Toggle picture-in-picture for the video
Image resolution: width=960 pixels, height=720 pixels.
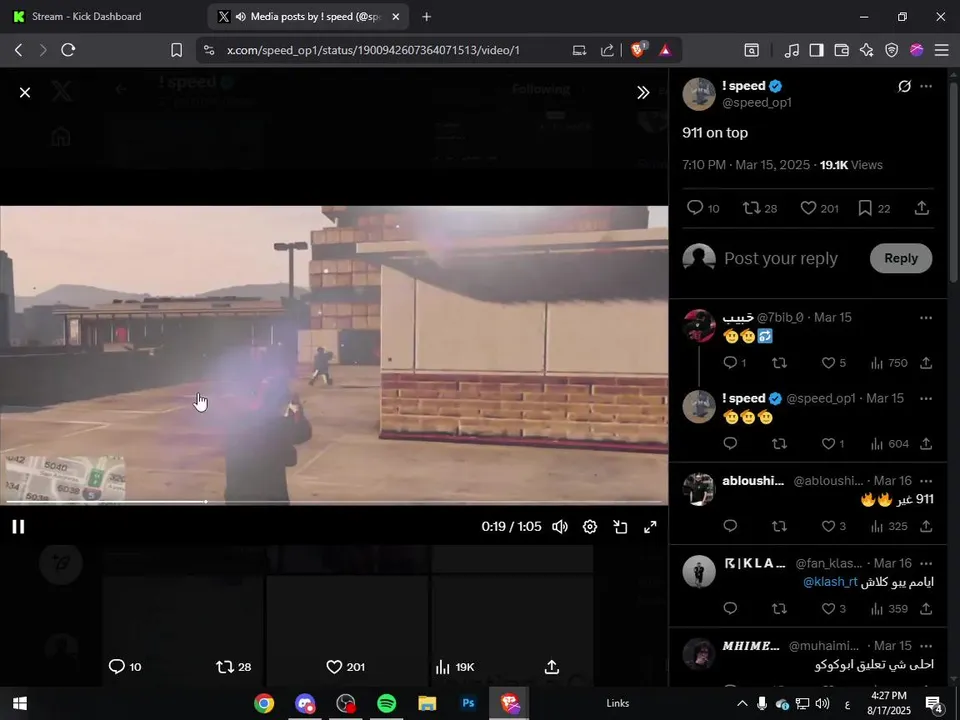tap(620, 527)
